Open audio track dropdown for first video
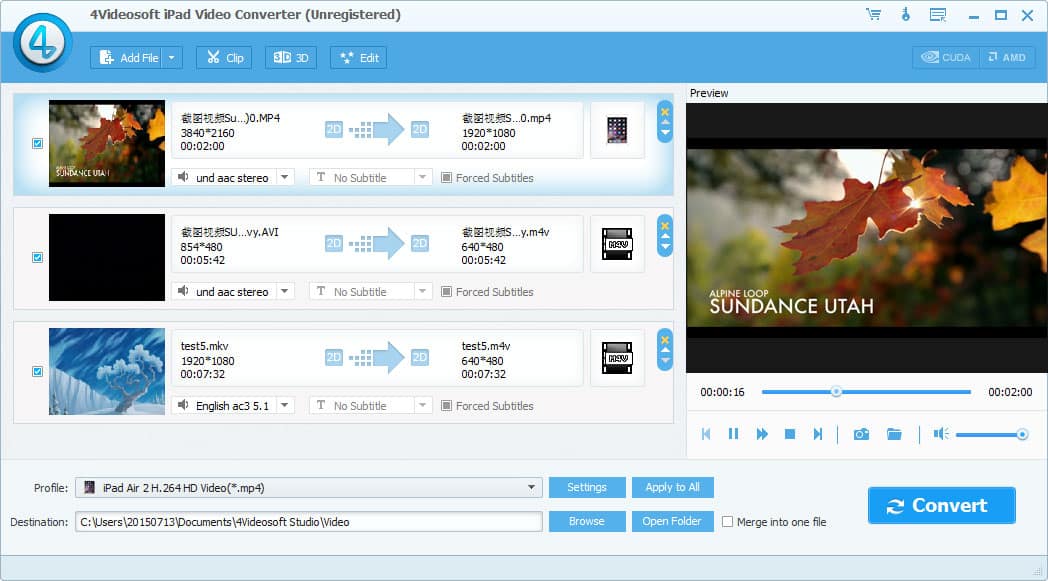This screenshot has width=1048, height=581. pos(285,177)
